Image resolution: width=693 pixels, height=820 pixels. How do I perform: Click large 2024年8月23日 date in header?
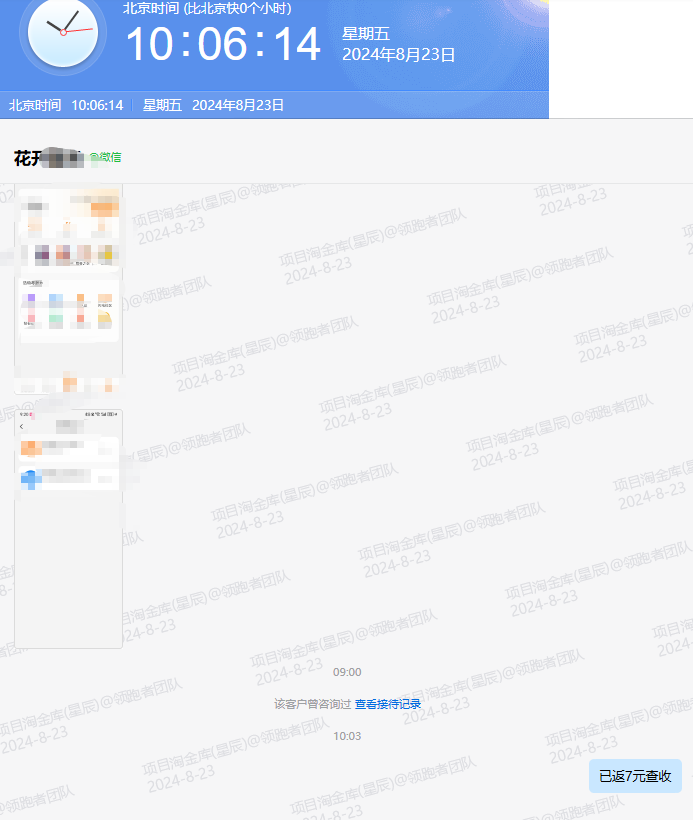pos(398,55)
